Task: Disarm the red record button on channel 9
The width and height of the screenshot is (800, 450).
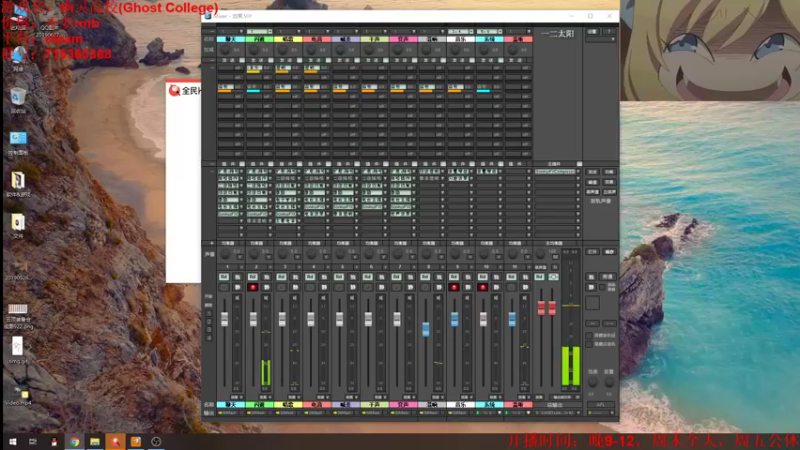Action: [454, 288]
